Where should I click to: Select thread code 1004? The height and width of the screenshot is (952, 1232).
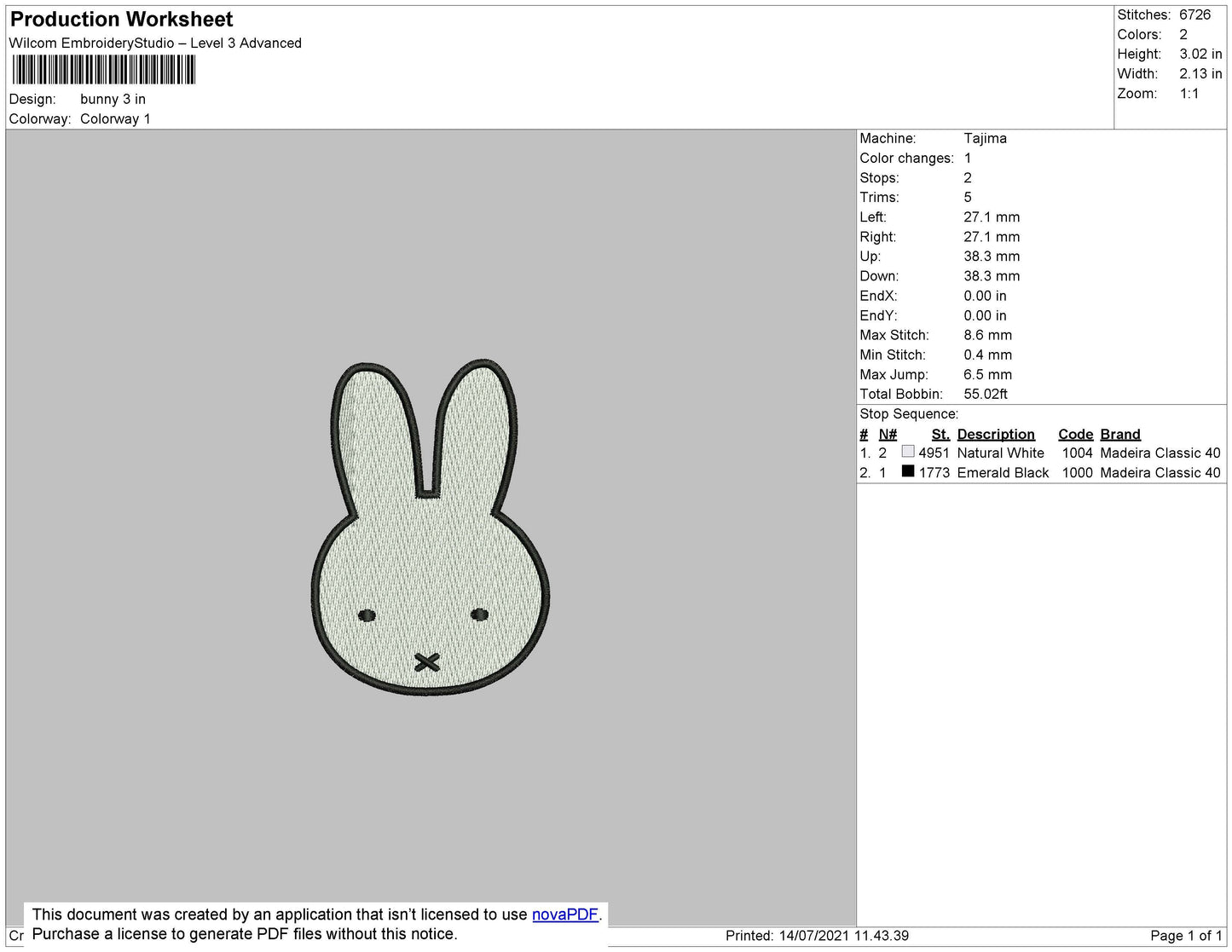(x=1077, y=453)
